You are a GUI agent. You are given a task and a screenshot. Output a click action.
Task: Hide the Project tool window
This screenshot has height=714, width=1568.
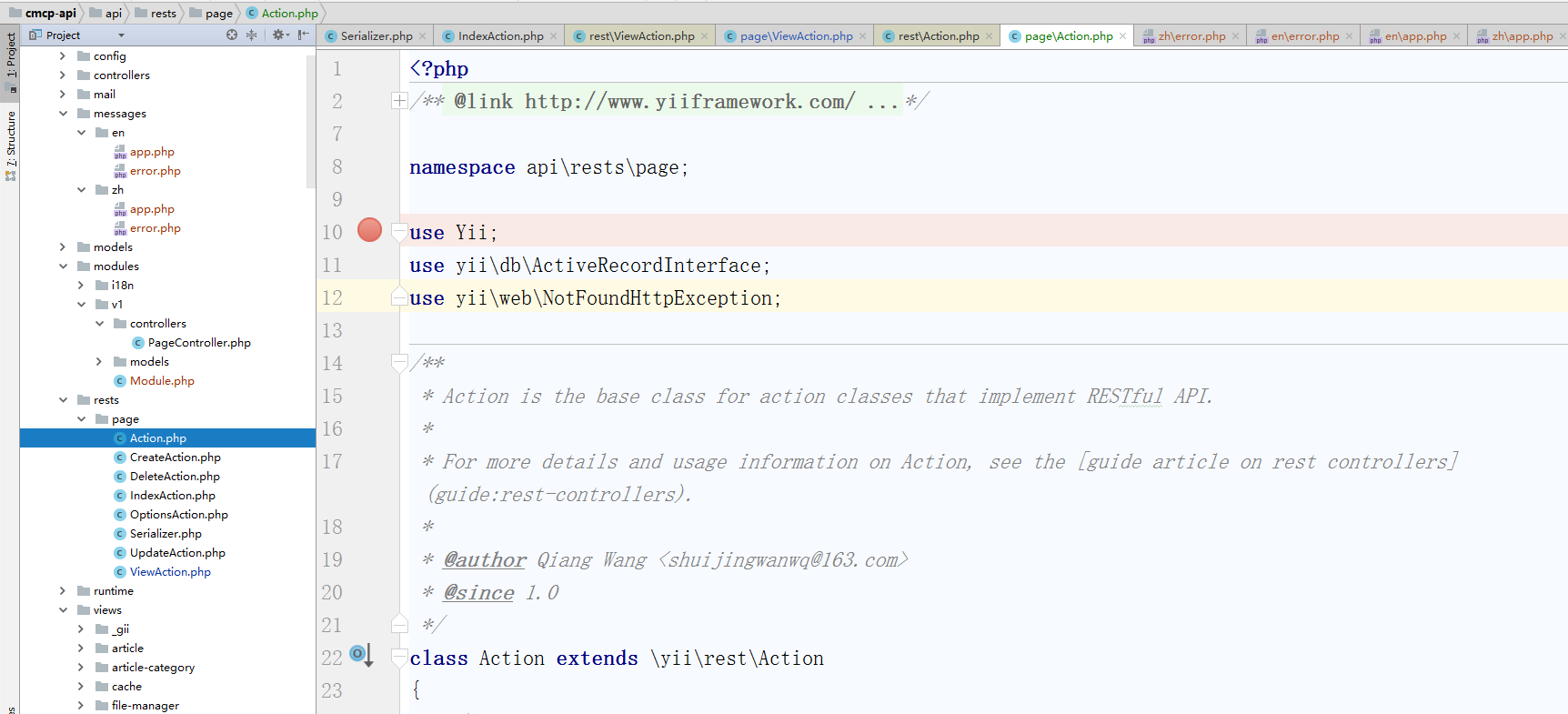click(x=304, y=35)
